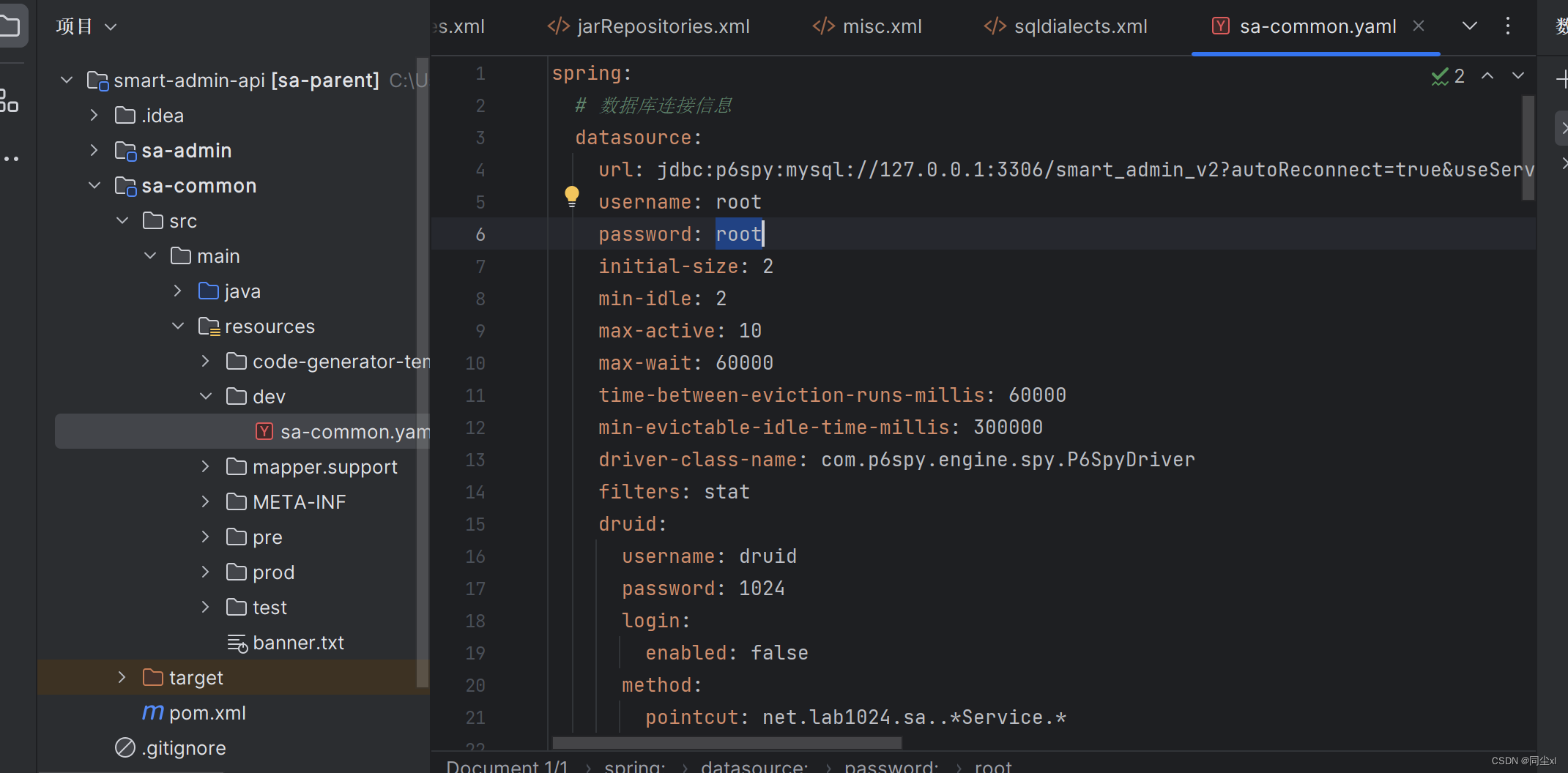Click the structure tool window icon in left sidebar
The width and height of the screenshot is (1568, 773).
[x=11, y=101]
